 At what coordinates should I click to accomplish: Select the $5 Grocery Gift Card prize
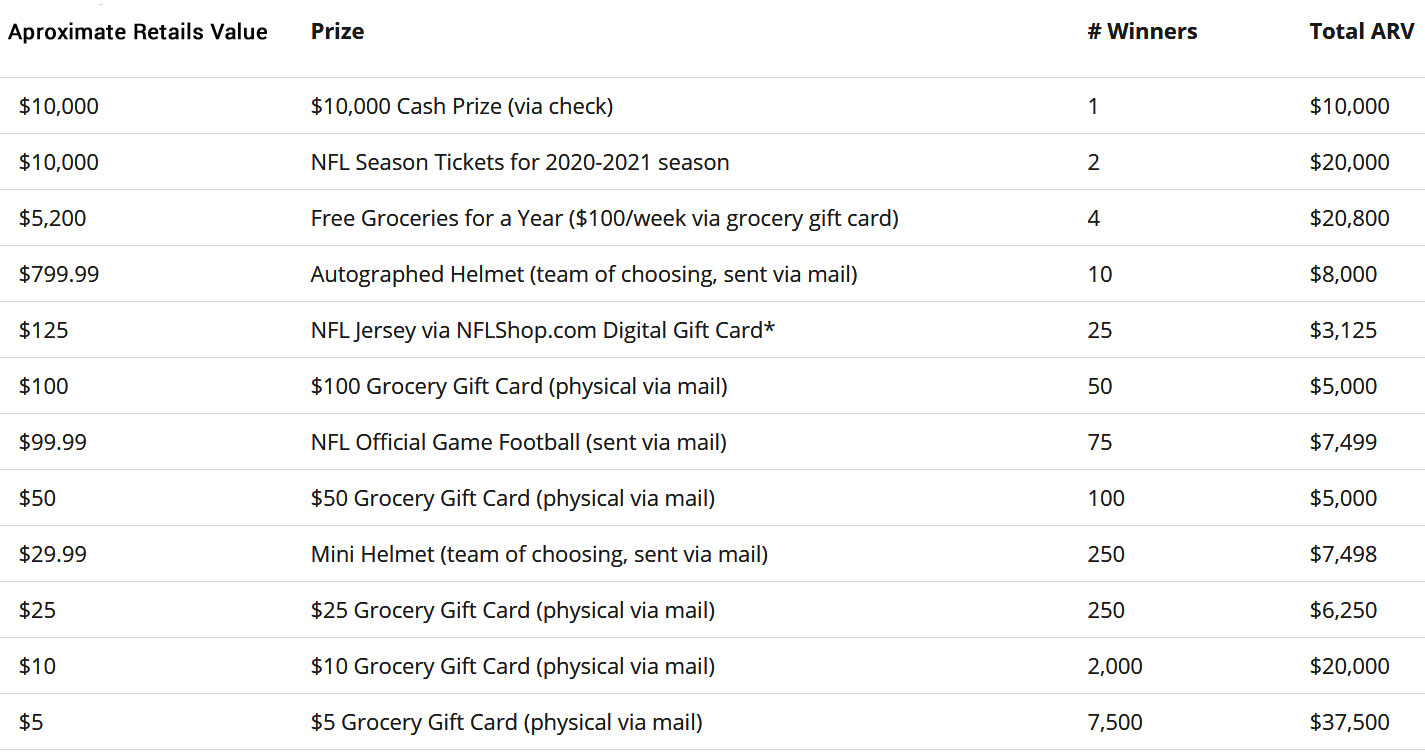click(507, 722)
